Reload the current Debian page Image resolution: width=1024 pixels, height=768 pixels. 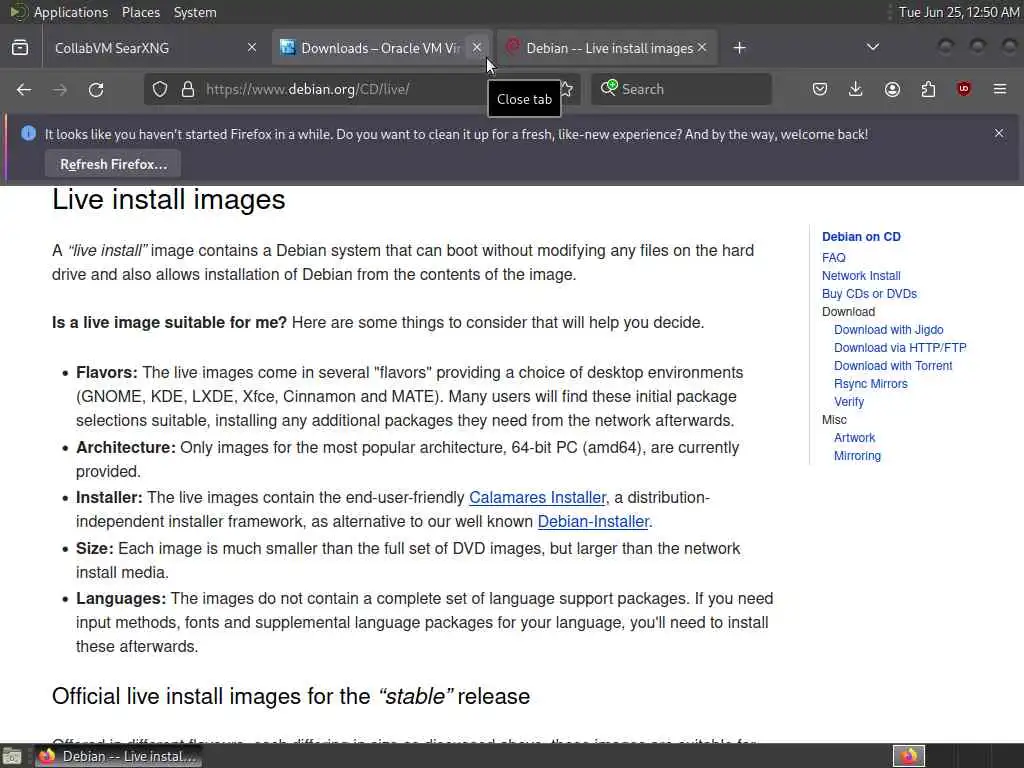(x=96, y=89)
